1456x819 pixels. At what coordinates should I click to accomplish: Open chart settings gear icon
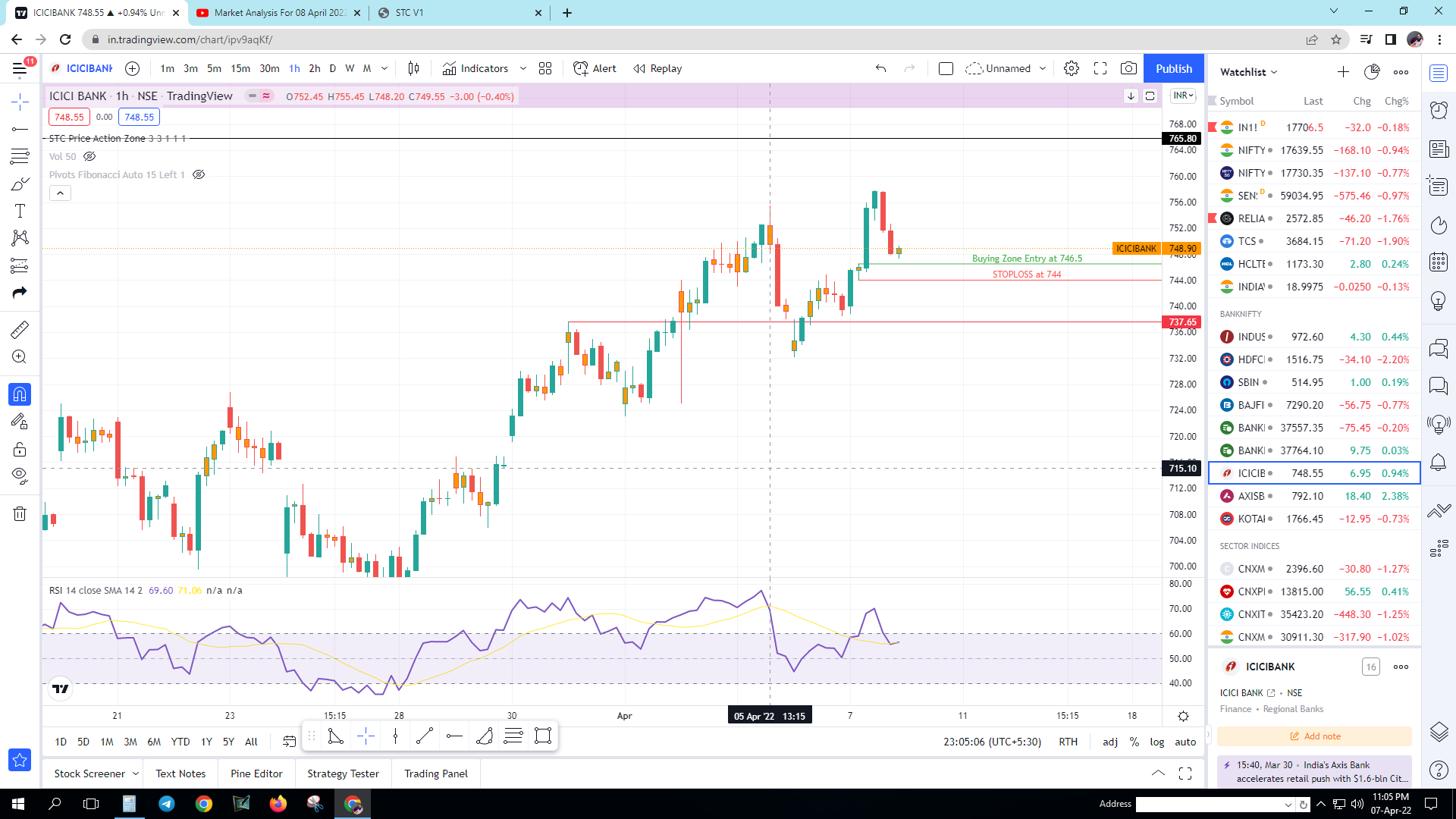click(x=1071, y=68)
